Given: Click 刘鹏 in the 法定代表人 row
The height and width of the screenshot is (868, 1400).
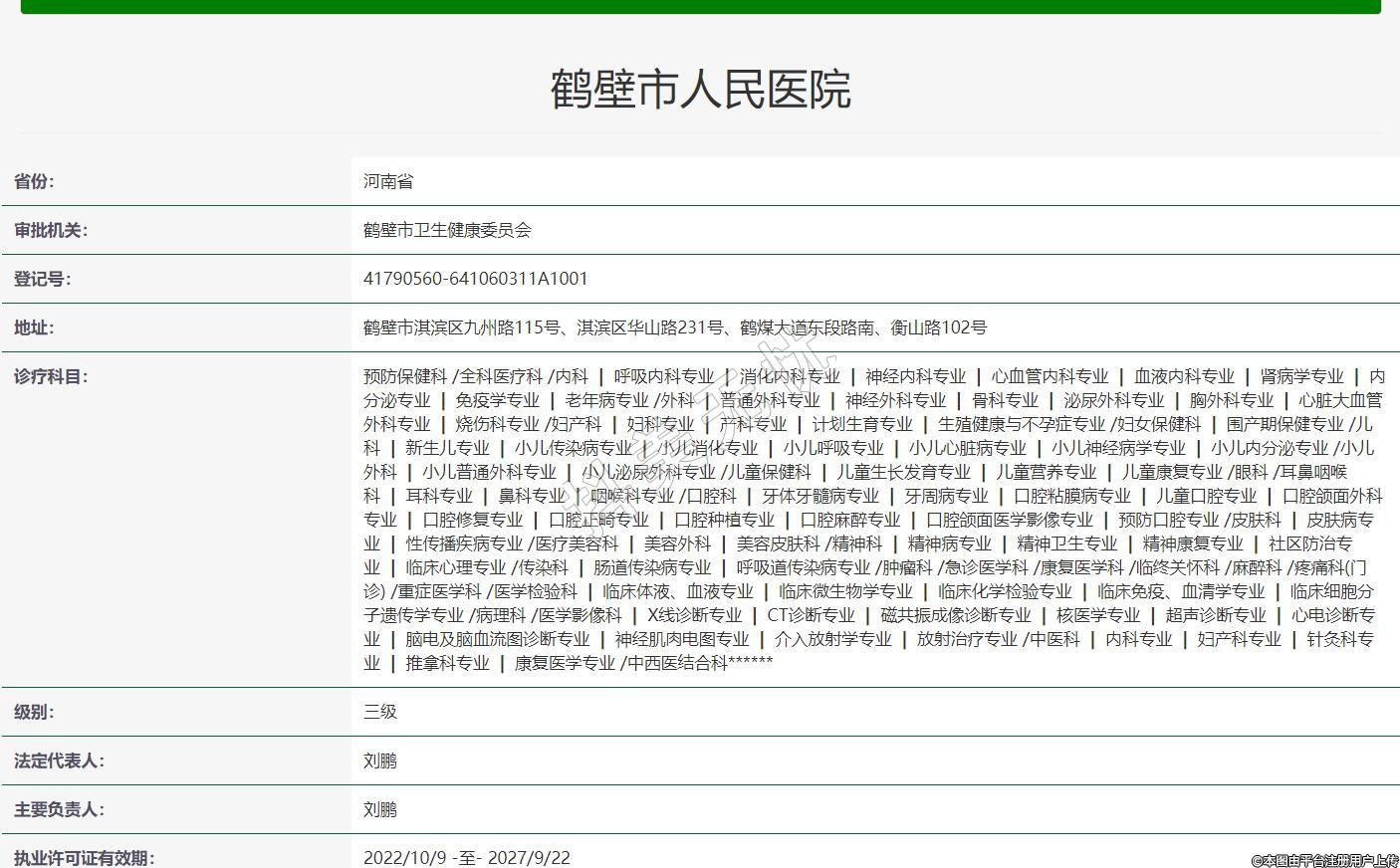Looking at the screenshot, I should tap(379, 760).
